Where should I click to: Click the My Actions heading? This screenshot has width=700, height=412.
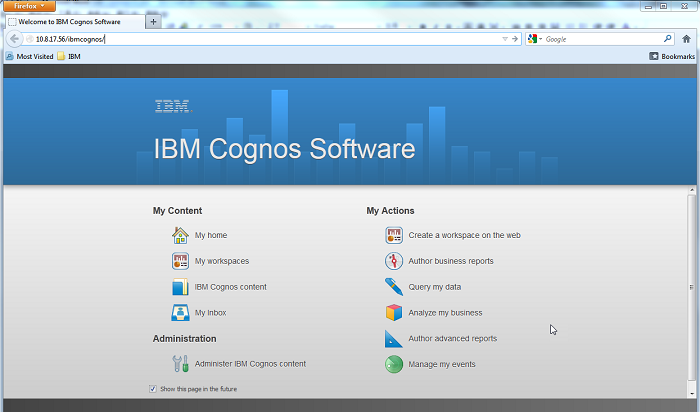click(x=390, y=211)
